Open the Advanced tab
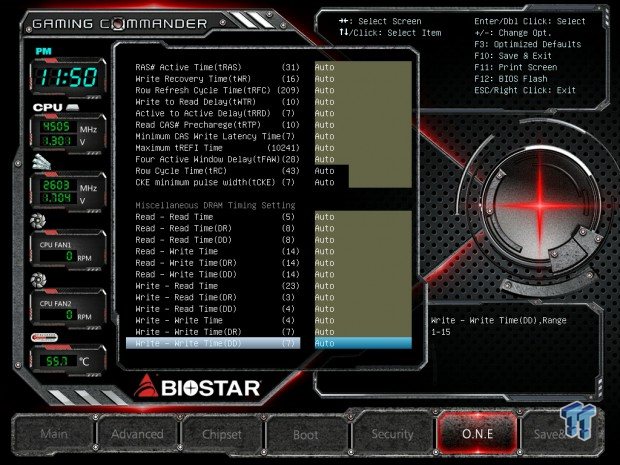The image size is (620, 465). tap(137, 434)
